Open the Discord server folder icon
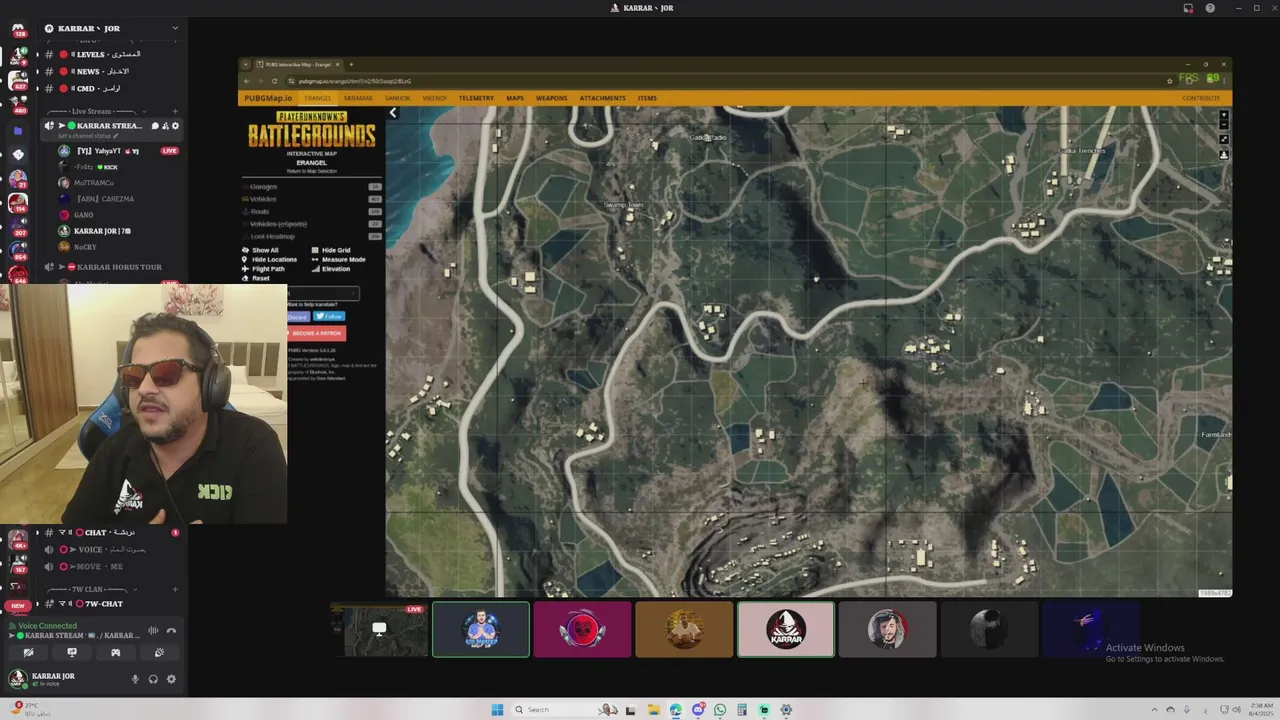This screenshot has height=720, width=1280. 18,130
